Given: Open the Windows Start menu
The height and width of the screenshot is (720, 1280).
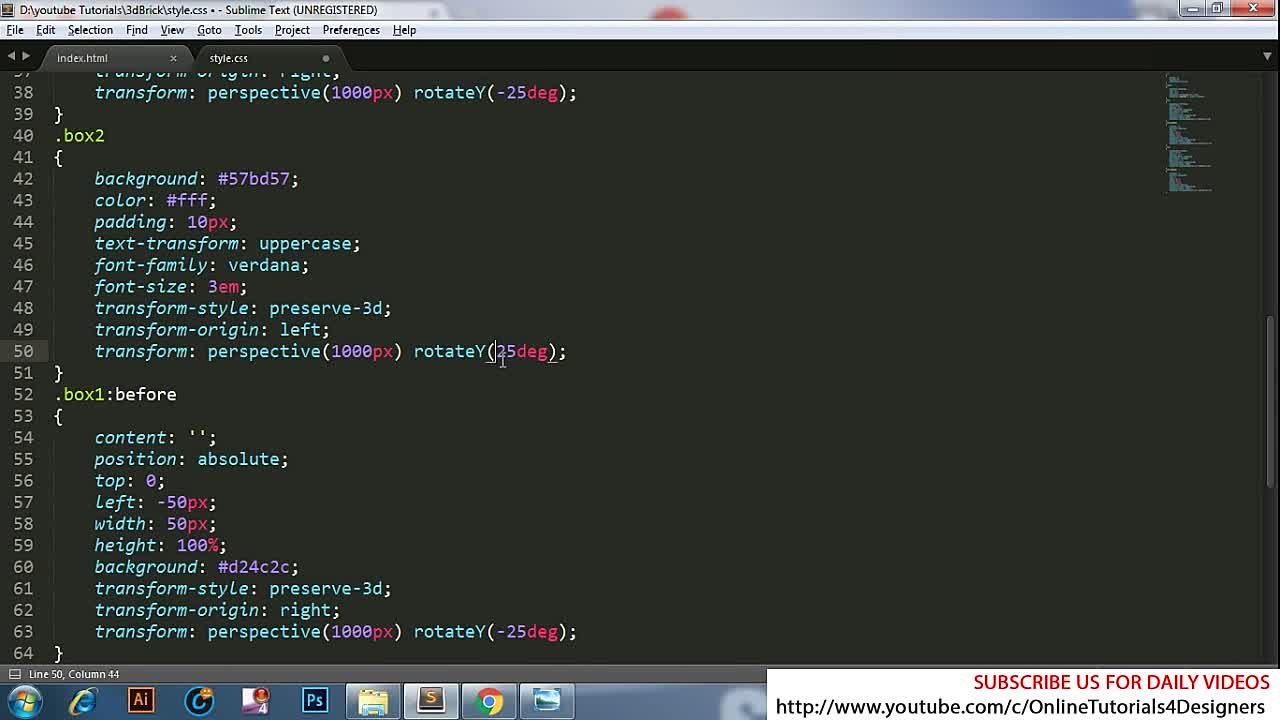Looking at the screenshot, I should coord(24,700).
